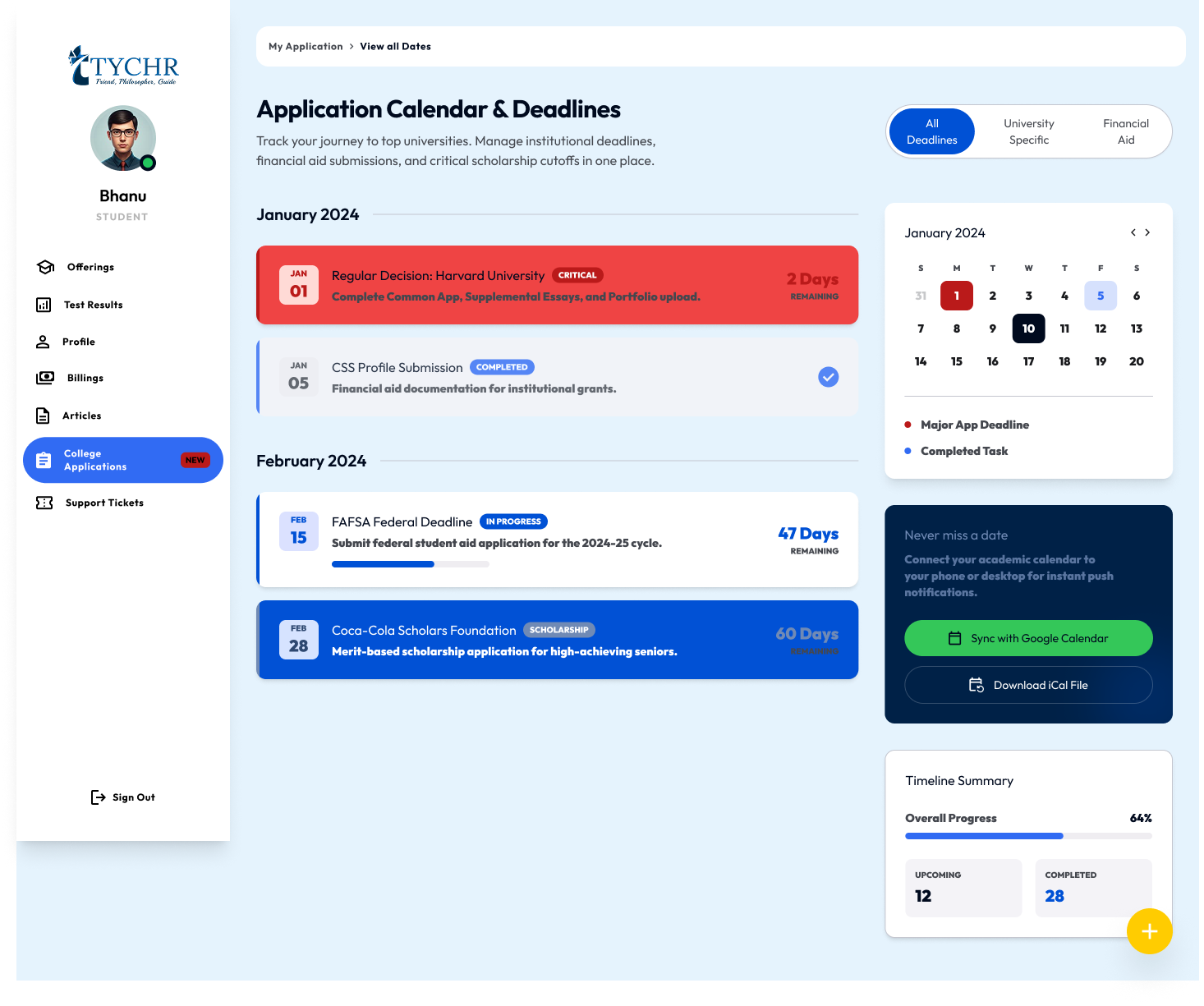Go to next month in calendar
Viewport: 1204px width, 1006px height.
(x=1147, y=232)
